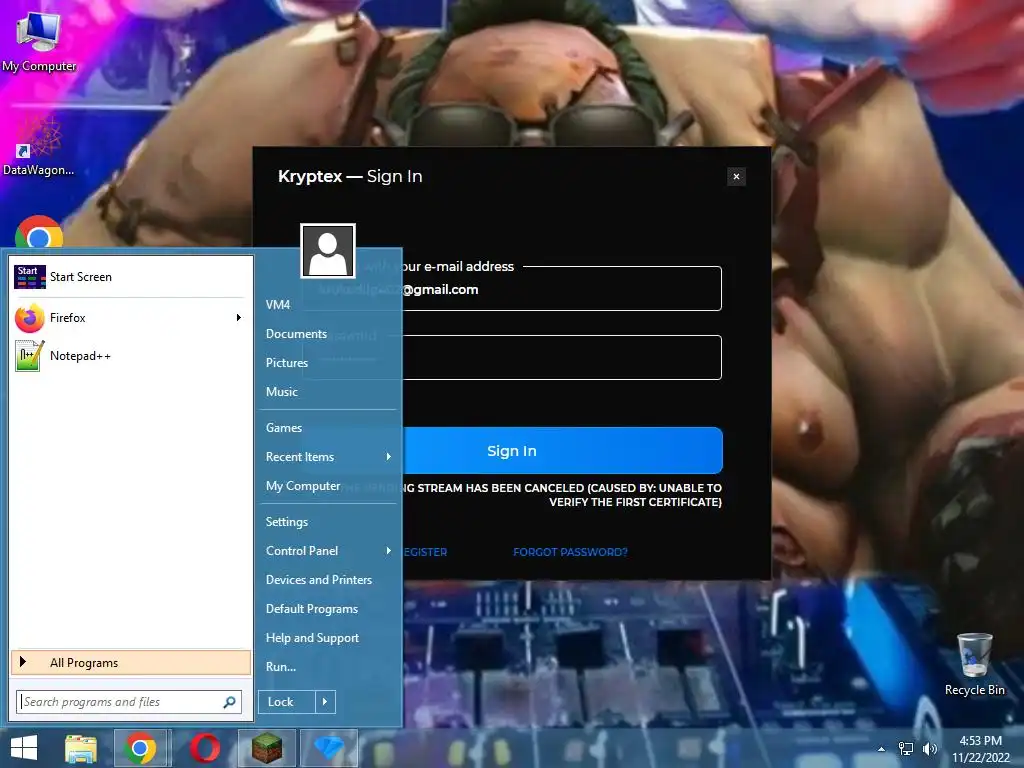This screenshot has height=768, width=1024.
Task: Open Default Programs
Action: point(329,609)
